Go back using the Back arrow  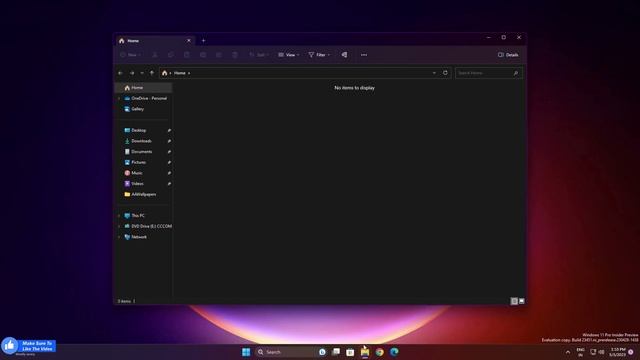tap(120, 73)
